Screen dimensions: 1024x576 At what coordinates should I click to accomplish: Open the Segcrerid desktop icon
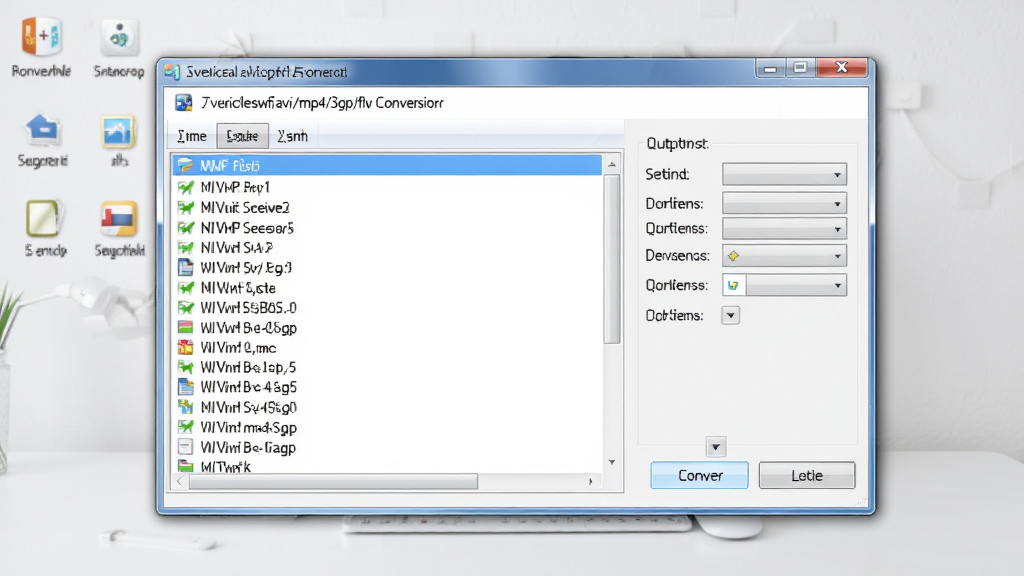(42, 129)
